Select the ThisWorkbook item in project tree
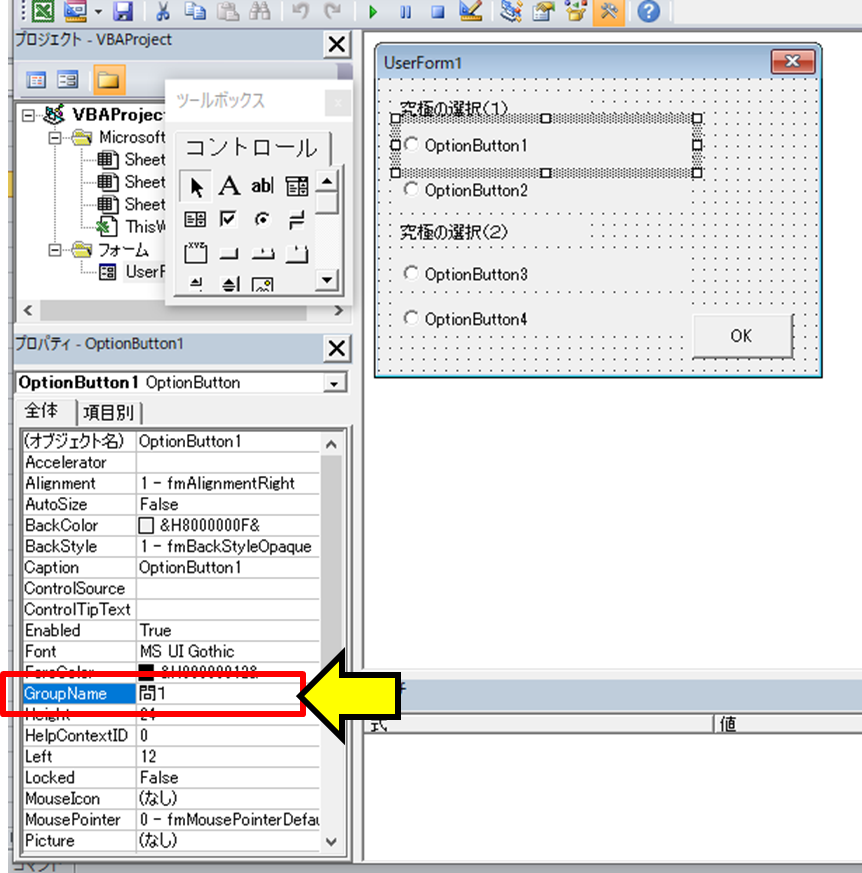 [x=131, y=227]
